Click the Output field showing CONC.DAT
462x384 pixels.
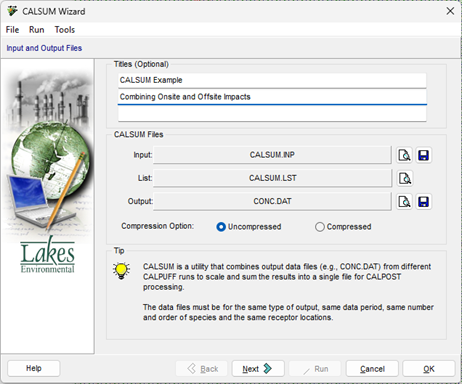tap(272, 202)
